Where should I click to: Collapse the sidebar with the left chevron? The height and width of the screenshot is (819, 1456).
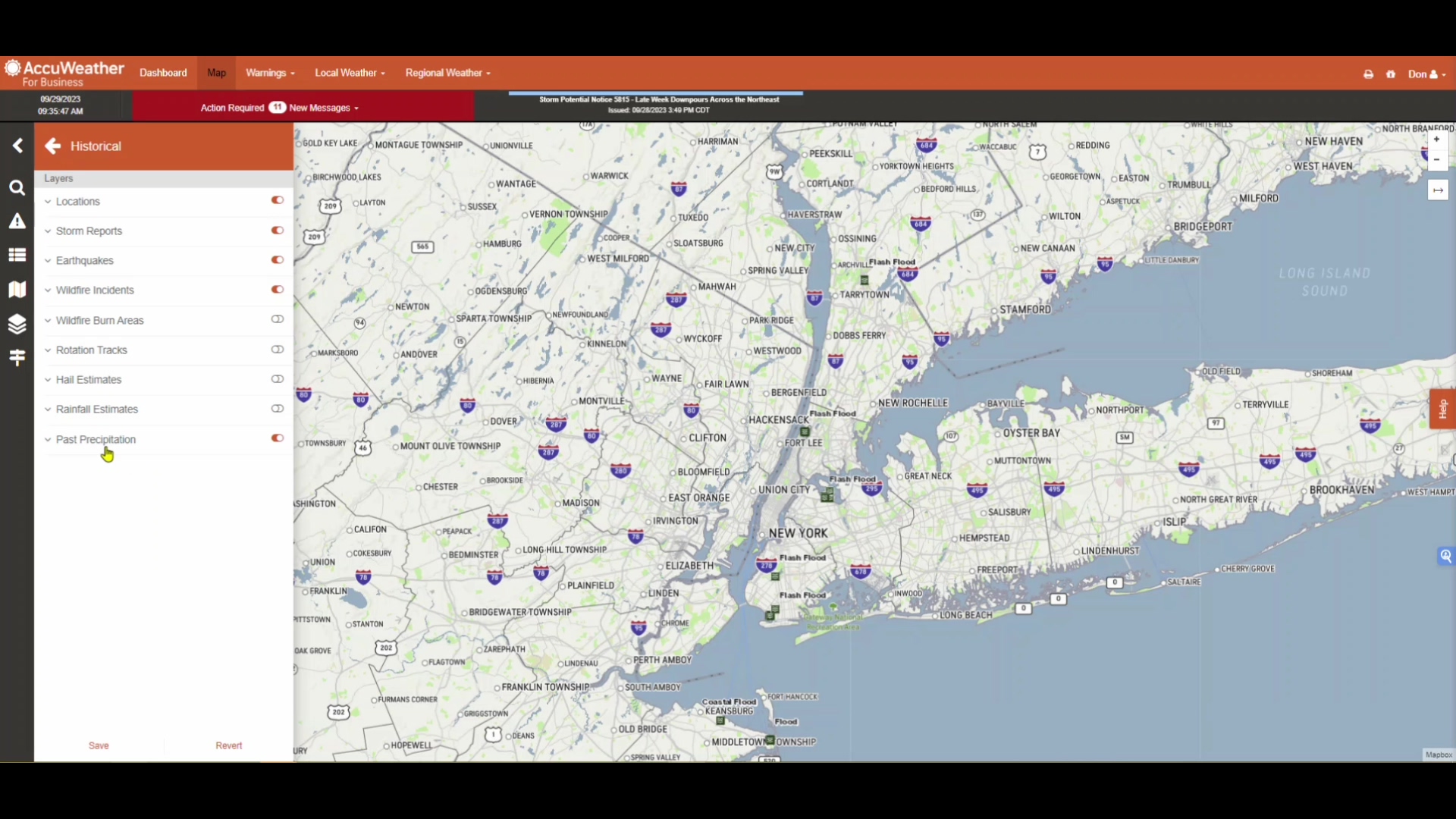click(17, 146)
